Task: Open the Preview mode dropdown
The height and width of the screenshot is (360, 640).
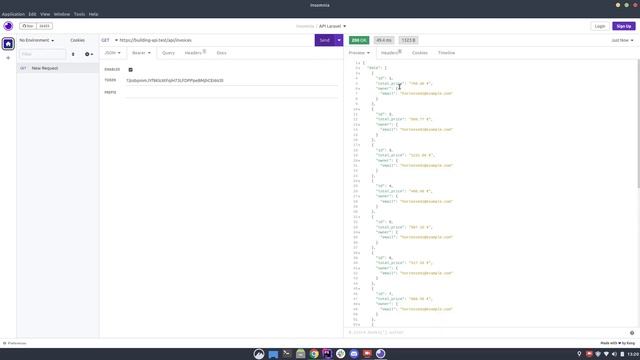Action: click(359, 53)
